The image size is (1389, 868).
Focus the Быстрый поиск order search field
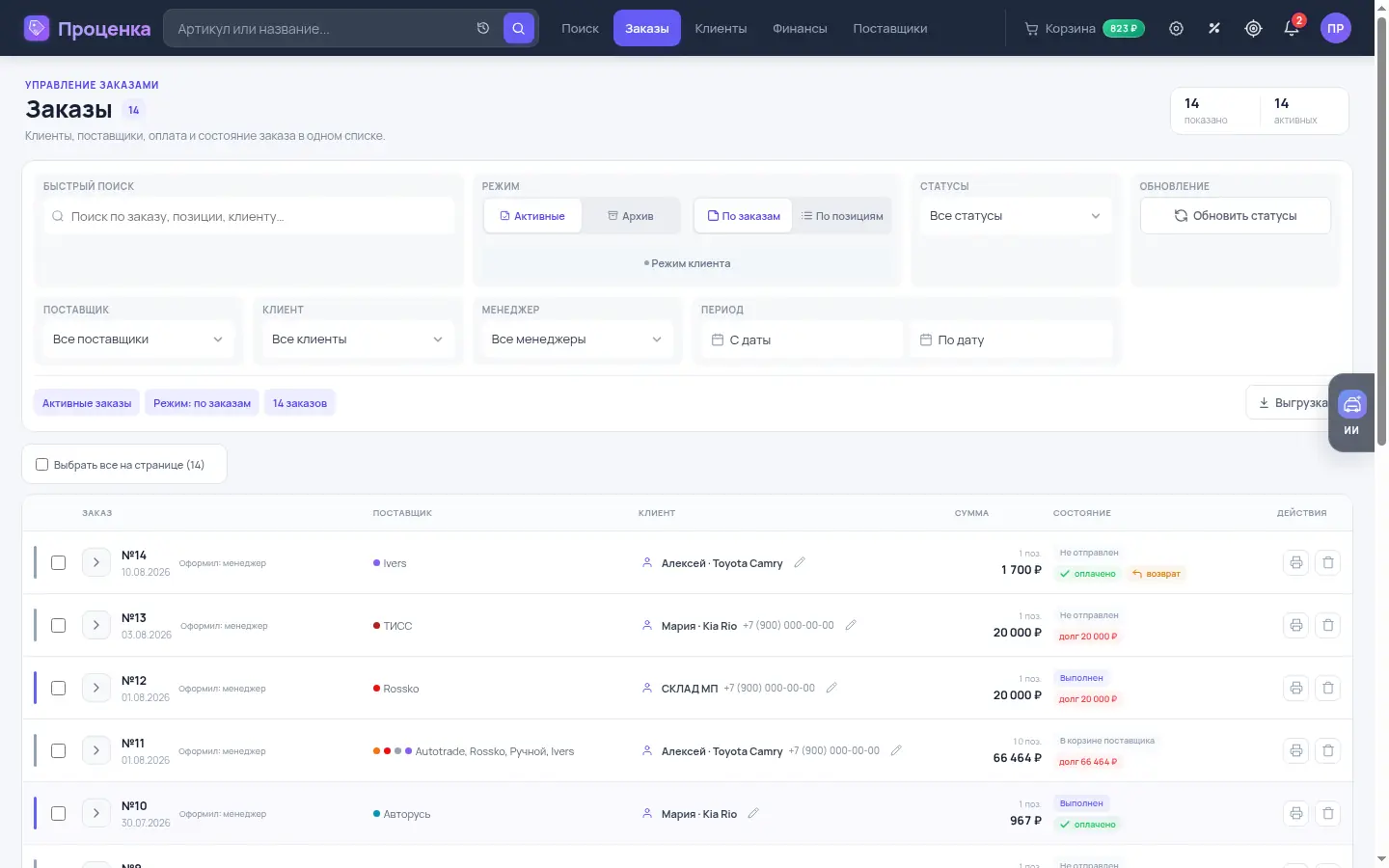[x=248, y=216]
